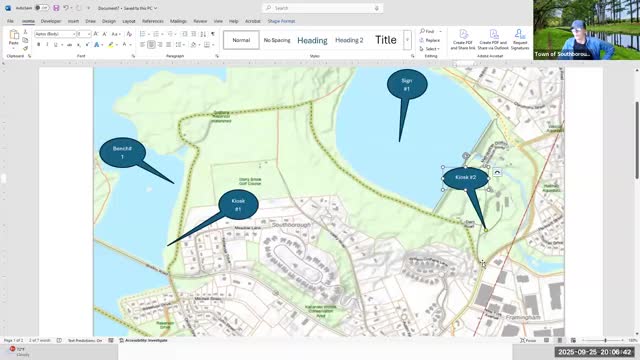Apply the Heading style
Image resolution: width=640 pixels, height=360 pixels.
pos(312,40)
